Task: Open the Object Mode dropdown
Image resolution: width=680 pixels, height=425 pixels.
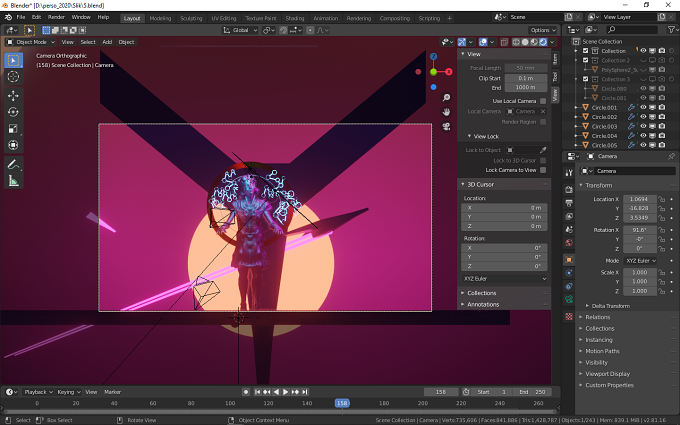Action: 31,42
